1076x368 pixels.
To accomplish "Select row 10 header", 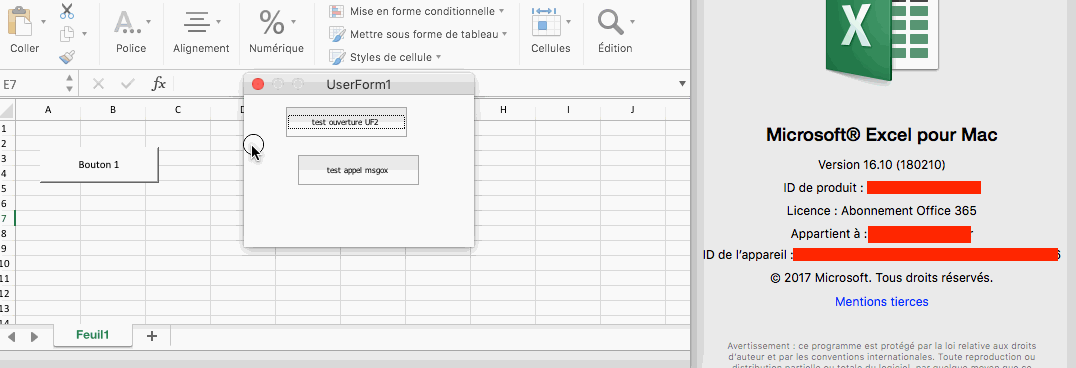I will (x=7, y=264).
